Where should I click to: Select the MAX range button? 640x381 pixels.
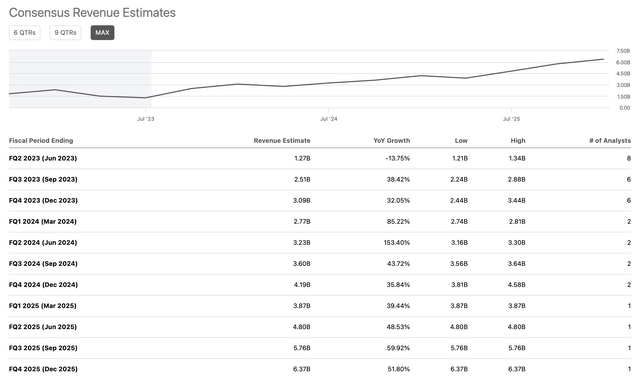click(x=102, y=33)
